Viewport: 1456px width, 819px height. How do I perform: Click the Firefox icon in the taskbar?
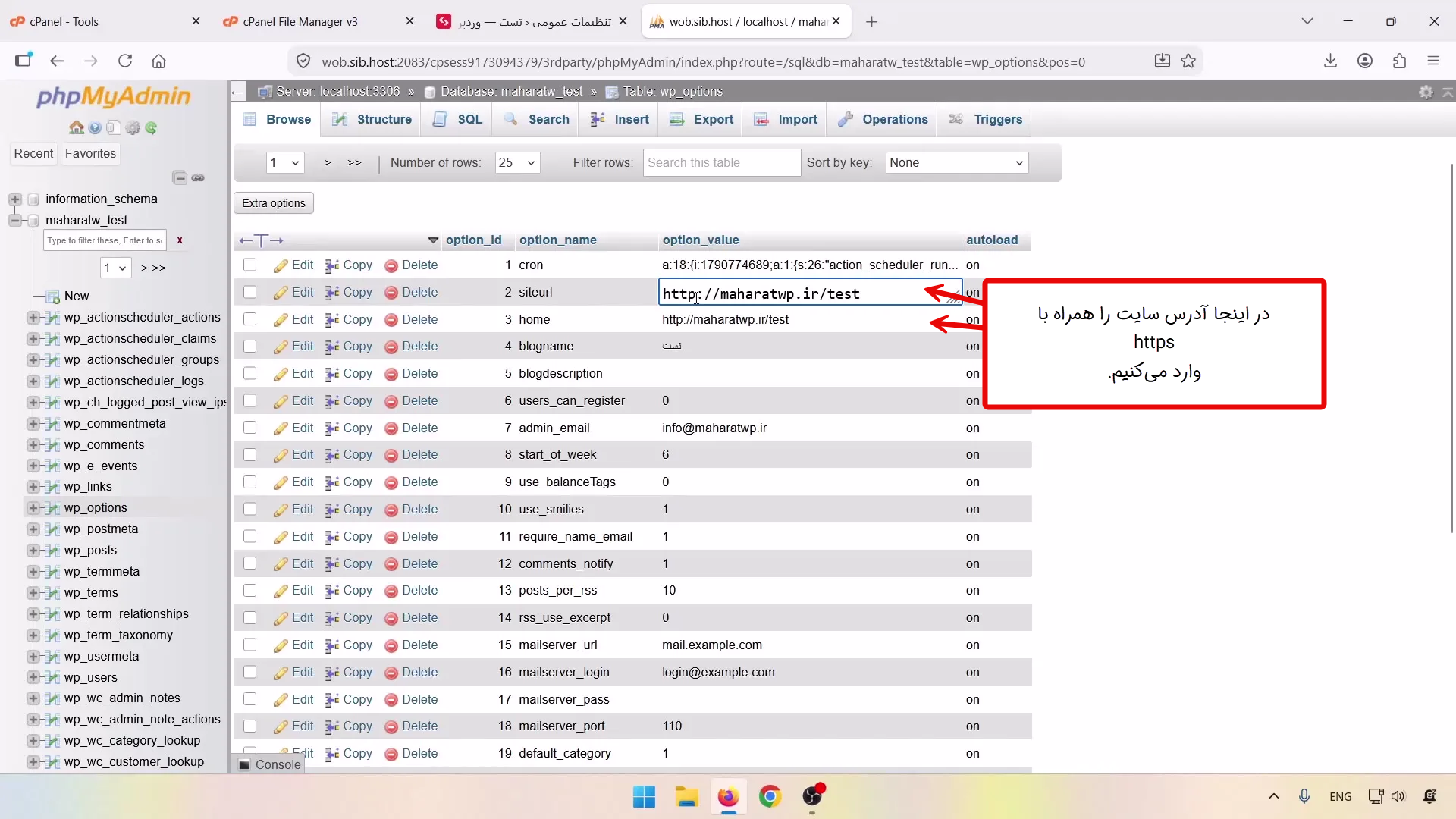(728, 797)
